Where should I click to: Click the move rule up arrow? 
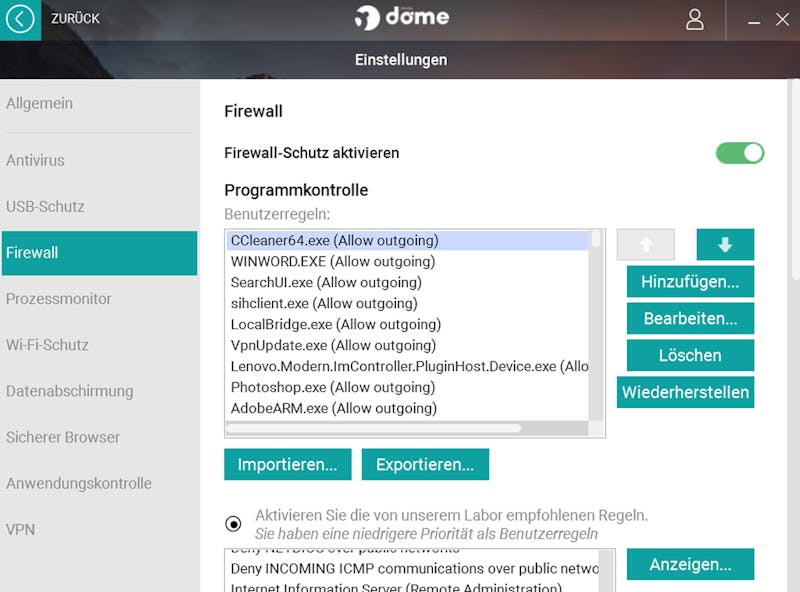point(646,244)
